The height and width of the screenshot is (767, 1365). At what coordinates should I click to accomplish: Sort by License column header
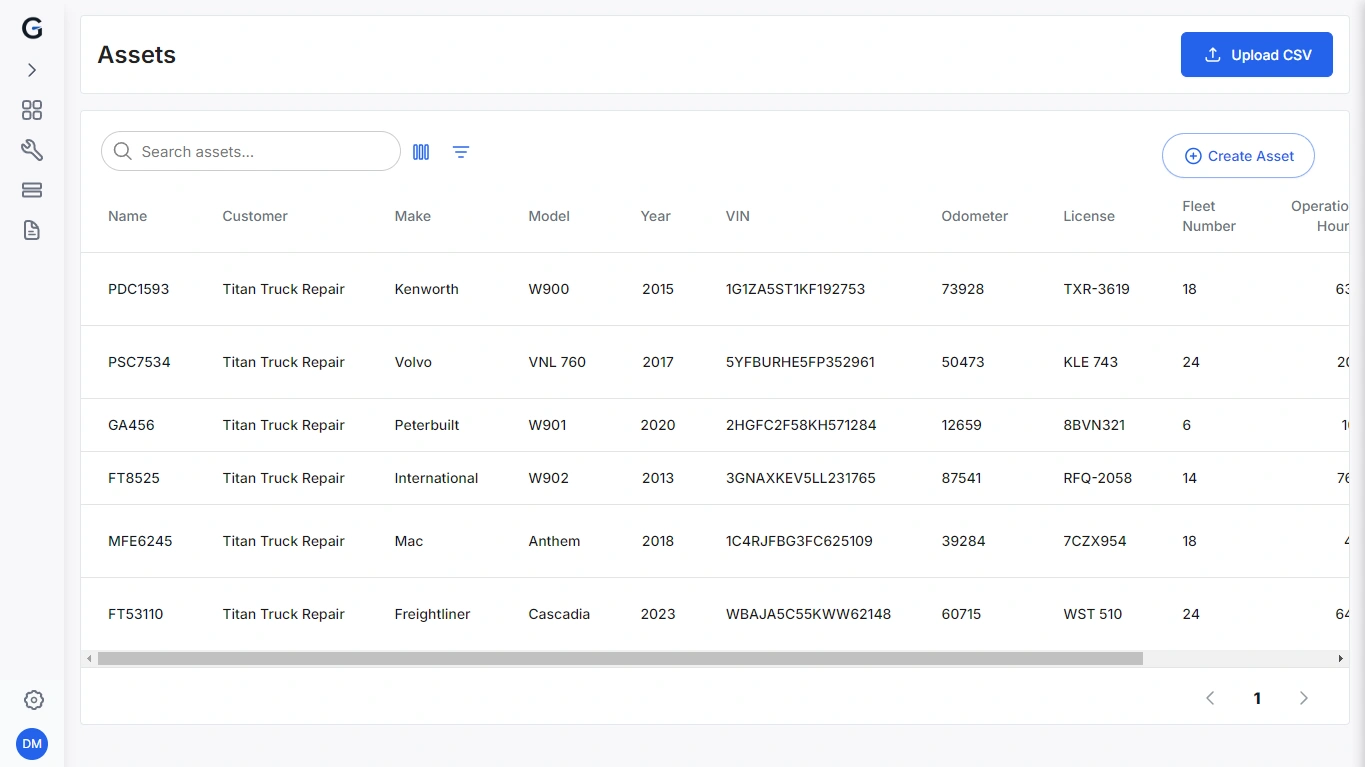click(1089, 216)
